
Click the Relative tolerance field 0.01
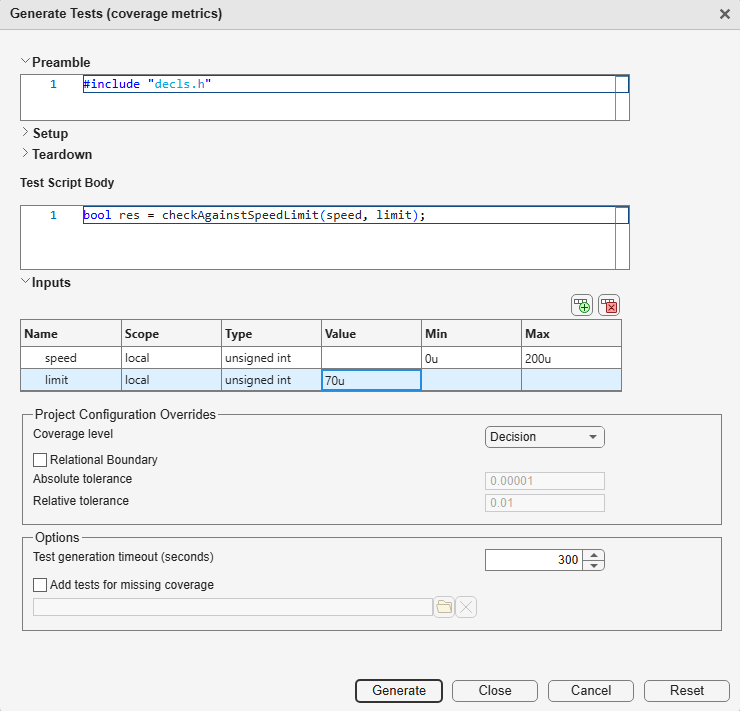coord(545,503)
